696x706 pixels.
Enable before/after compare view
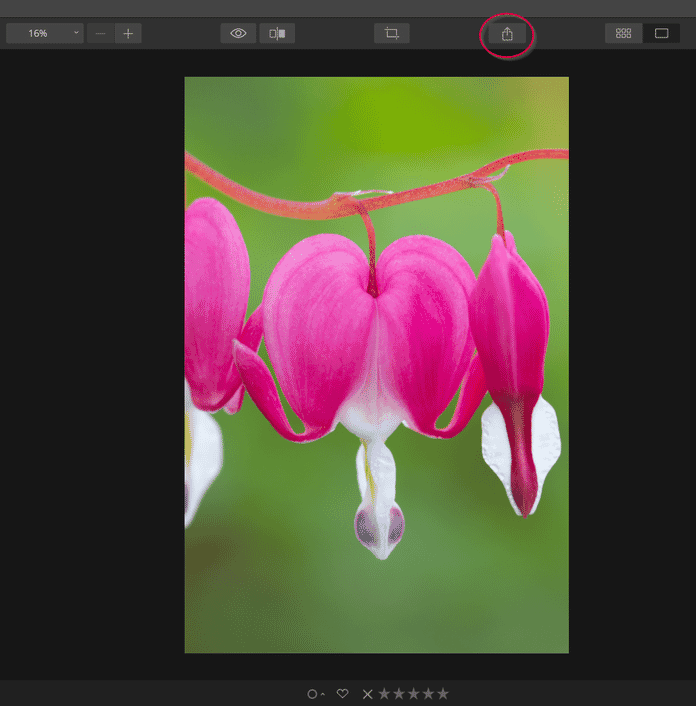(x=277, y=33)
